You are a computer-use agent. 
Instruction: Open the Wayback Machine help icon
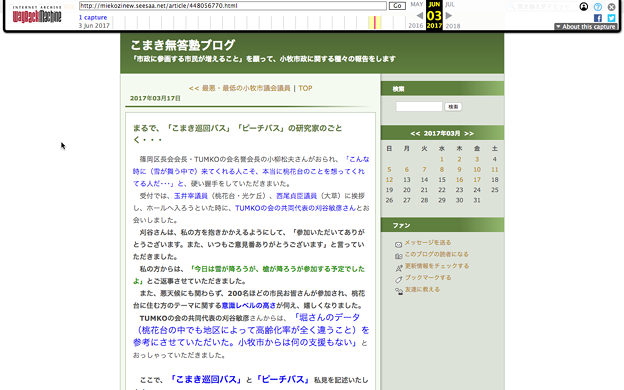[x=598, y=7]
